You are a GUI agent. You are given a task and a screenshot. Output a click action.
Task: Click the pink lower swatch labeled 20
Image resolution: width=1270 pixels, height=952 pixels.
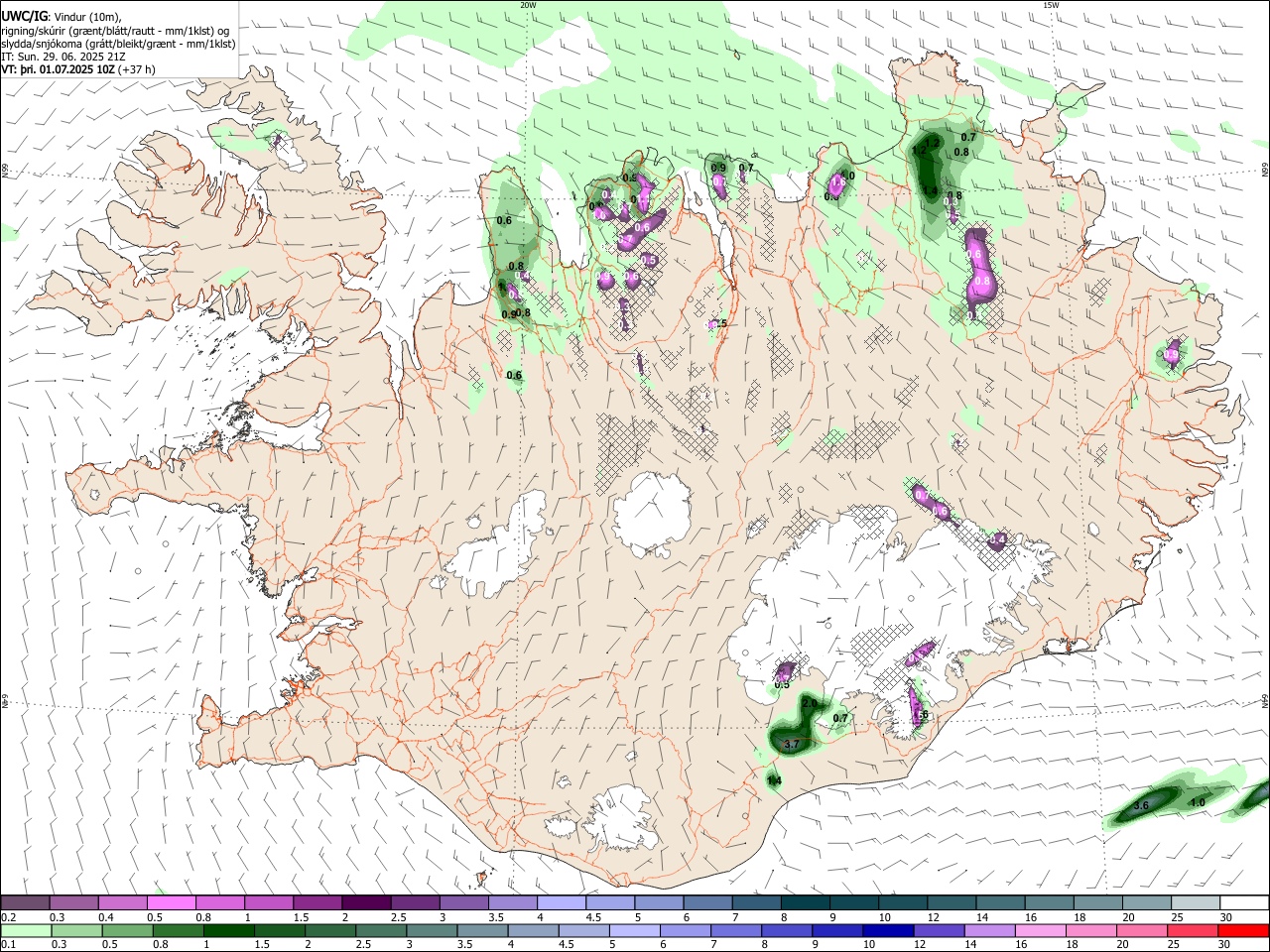pyautogui.click(x=1141, y=930)
